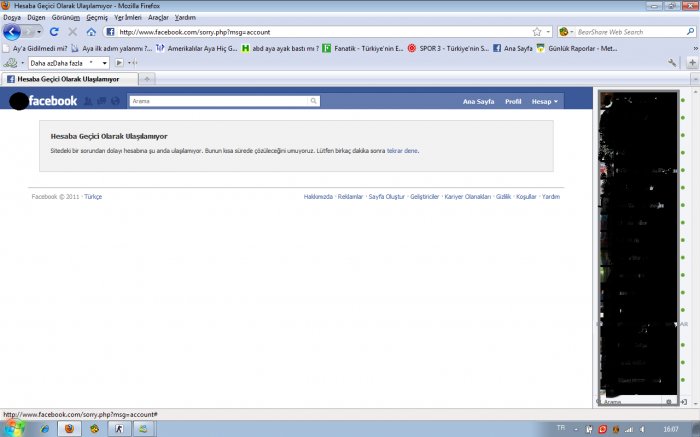
Task: Click the Facebook search magnifier button
Action: coord(313,101)
